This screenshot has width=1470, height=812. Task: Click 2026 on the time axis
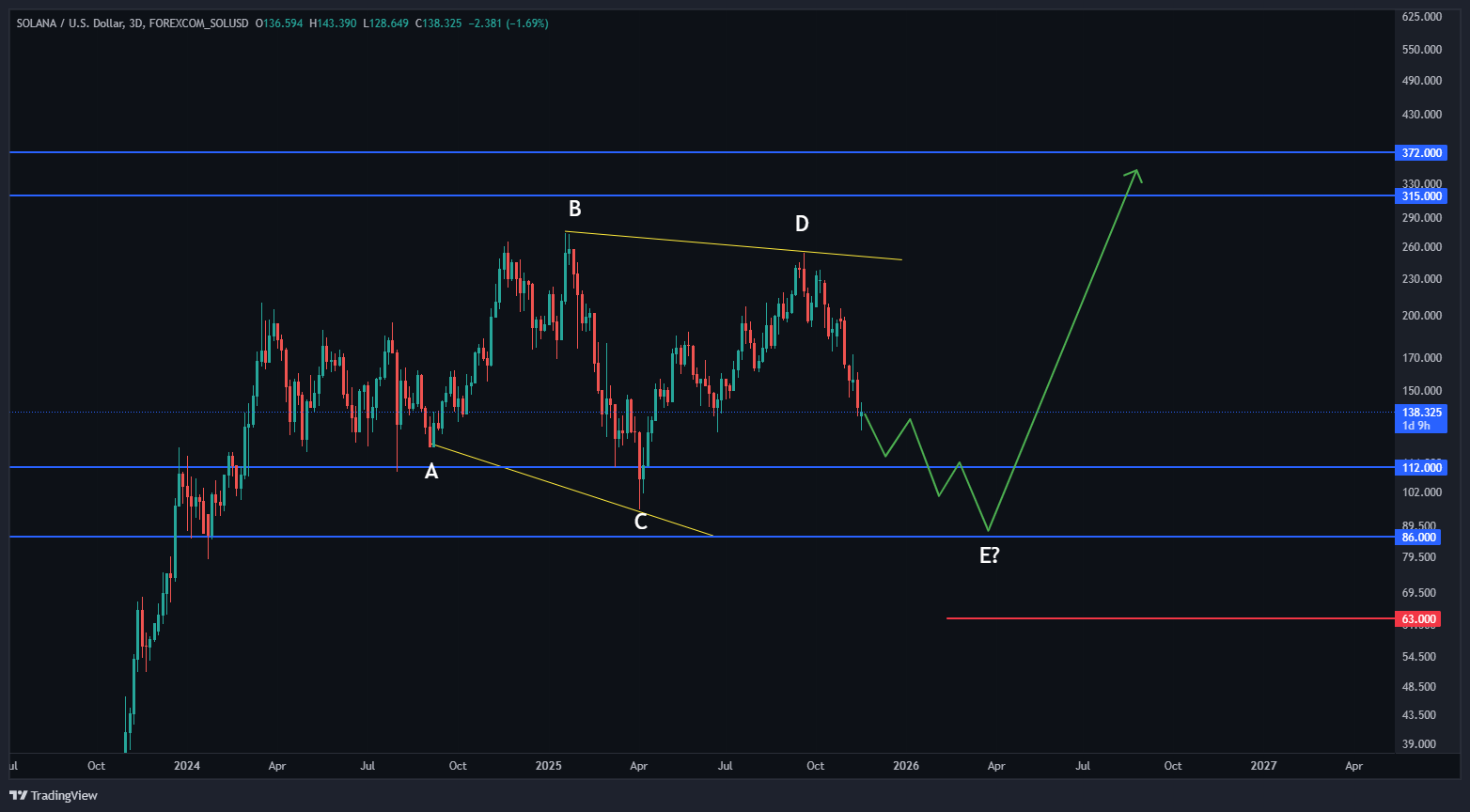coord(905,766)
